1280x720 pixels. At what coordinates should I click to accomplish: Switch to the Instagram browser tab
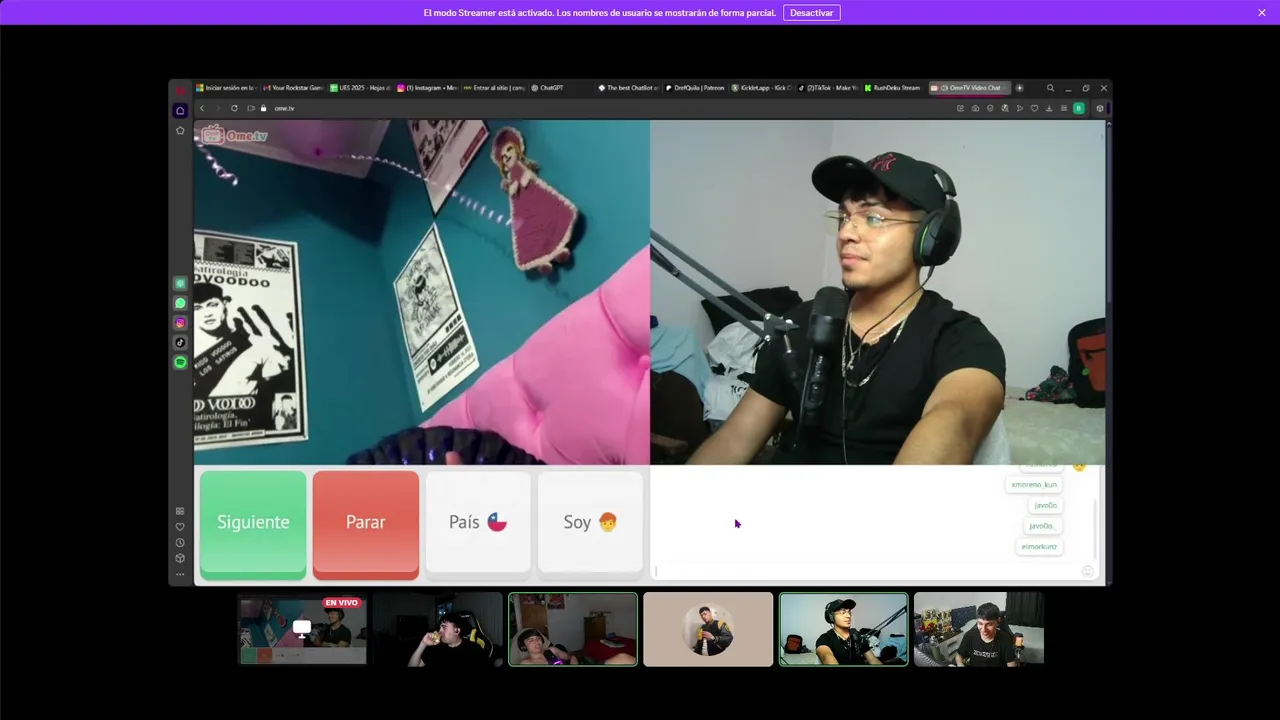(427, 88)
